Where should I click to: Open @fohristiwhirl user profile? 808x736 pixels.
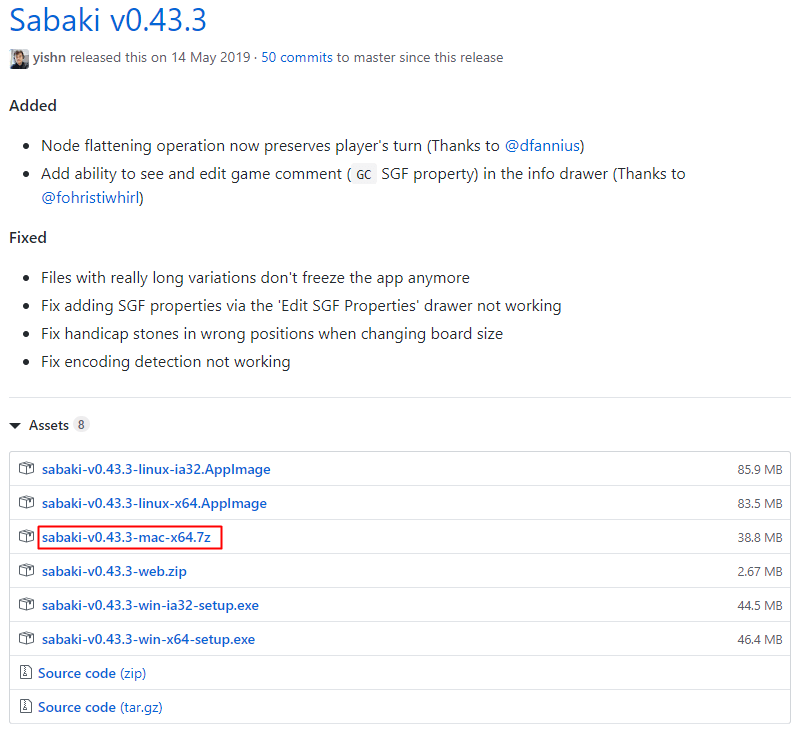tap(91, 197)
